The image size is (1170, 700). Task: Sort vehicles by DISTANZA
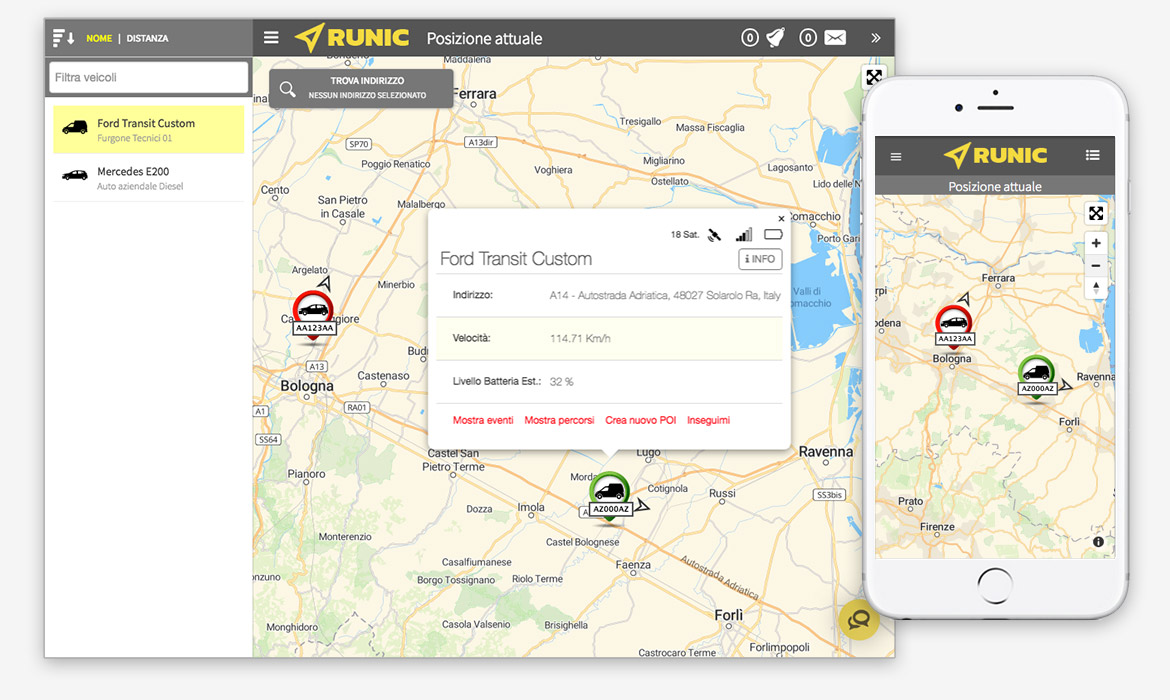click(147, 38)
